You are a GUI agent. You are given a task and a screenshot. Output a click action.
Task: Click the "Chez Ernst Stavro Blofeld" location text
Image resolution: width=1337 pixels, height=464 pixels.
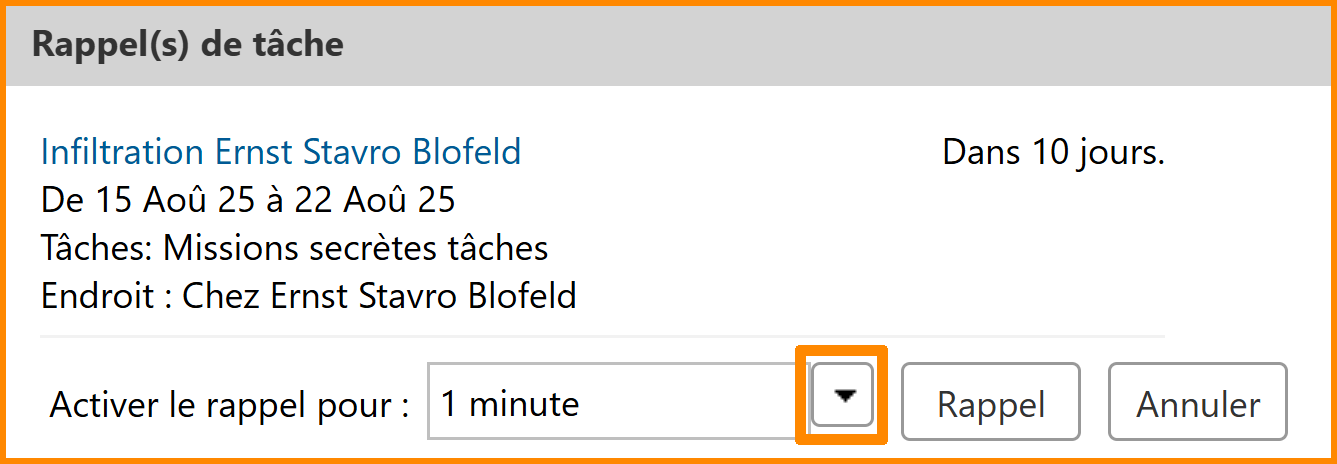point(379,295)
